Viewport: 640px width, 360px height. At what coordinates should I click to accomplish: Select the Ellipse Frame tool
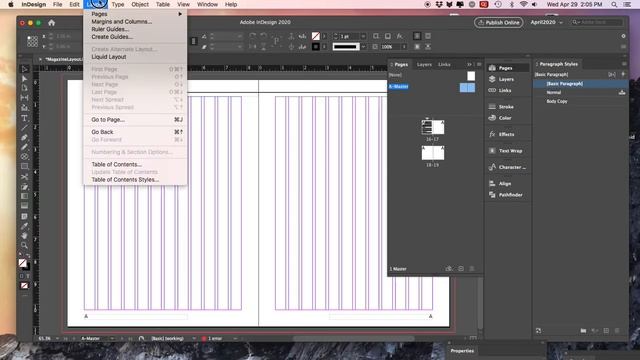point(24,157)
